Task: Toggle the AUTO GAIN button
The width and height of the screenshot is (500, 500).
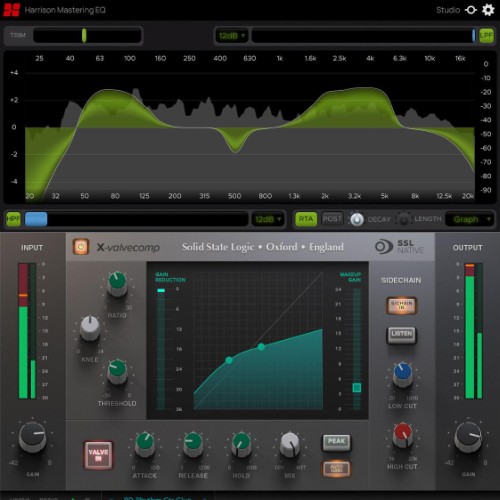Action: coord(336,468)
